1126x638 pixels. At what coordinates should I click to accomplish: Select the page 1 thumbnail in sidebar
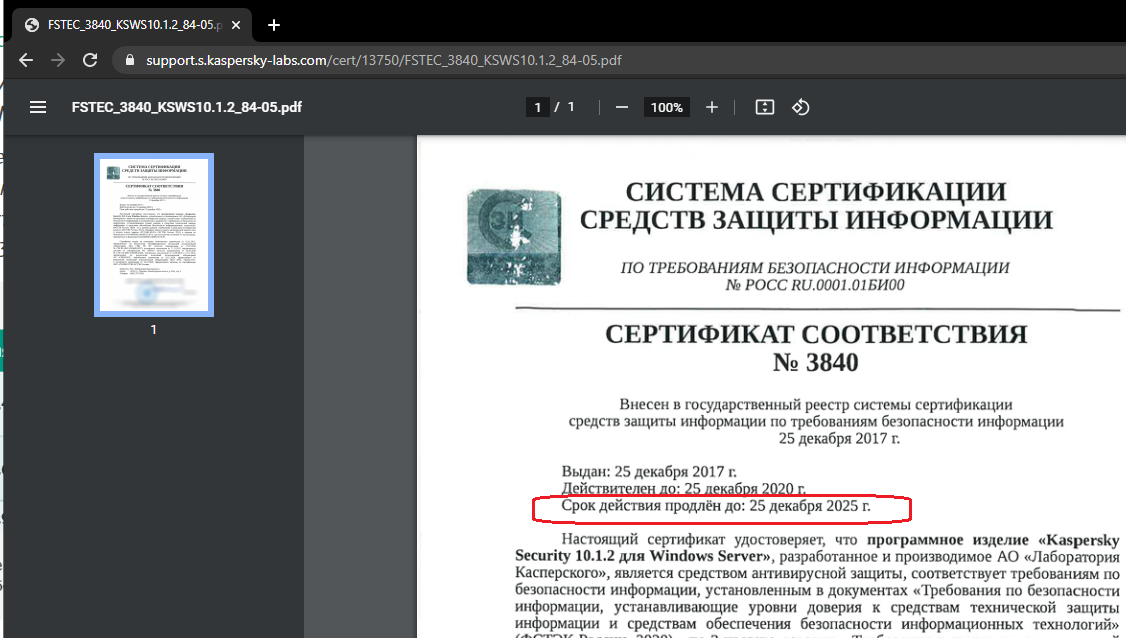153,235
